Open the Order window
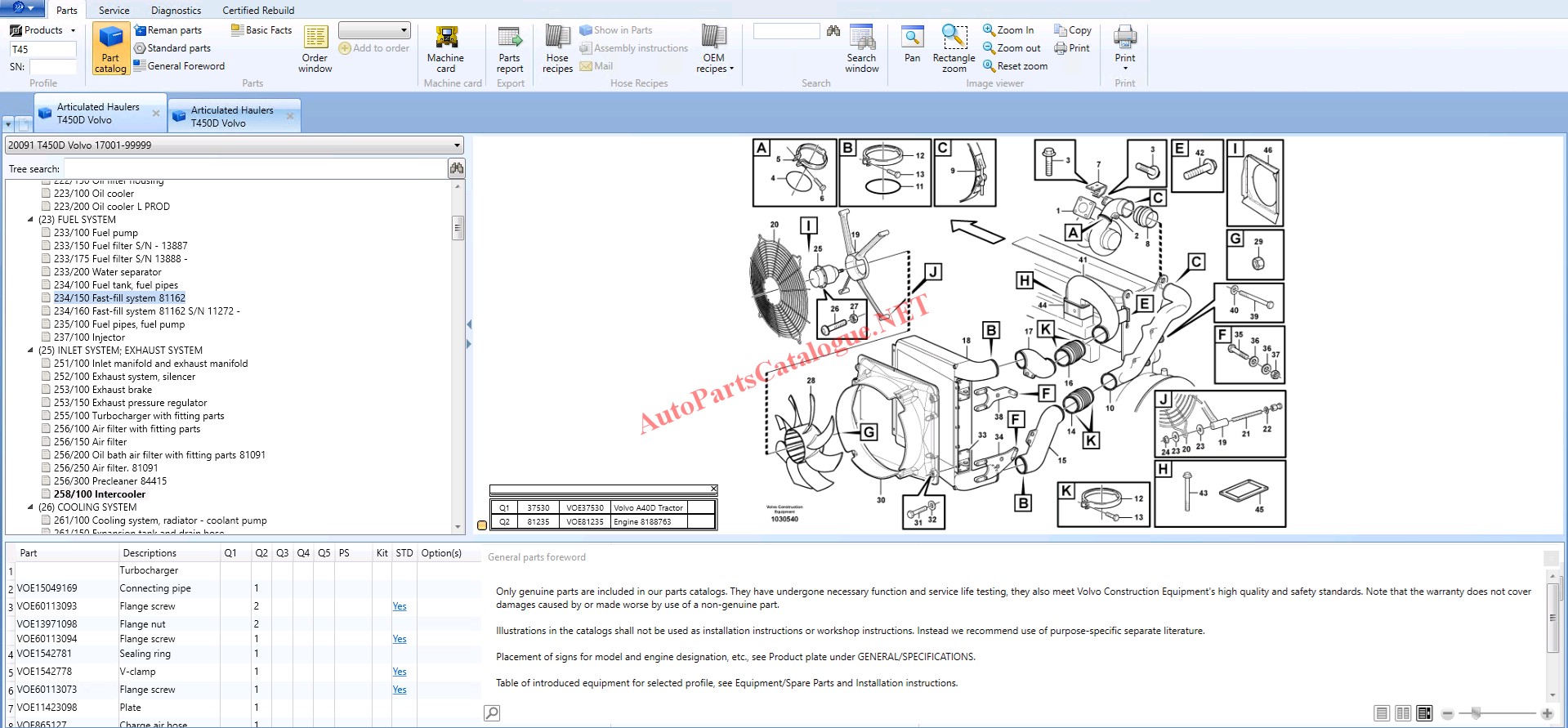This screenshot has width=1568, height=728. pos(315,49)
